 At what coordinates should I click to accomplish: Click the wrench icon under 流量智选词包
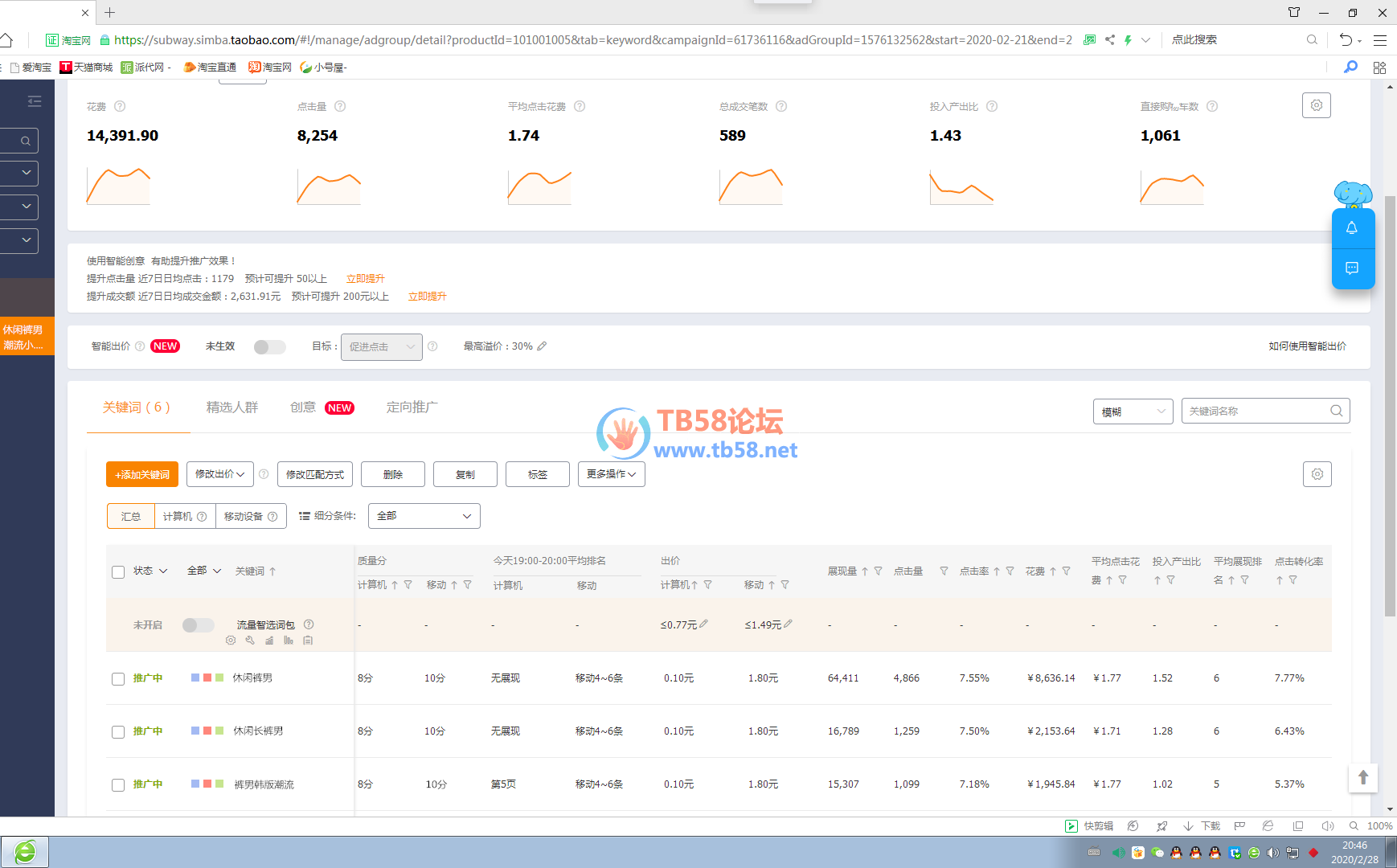tap(250, 641)
